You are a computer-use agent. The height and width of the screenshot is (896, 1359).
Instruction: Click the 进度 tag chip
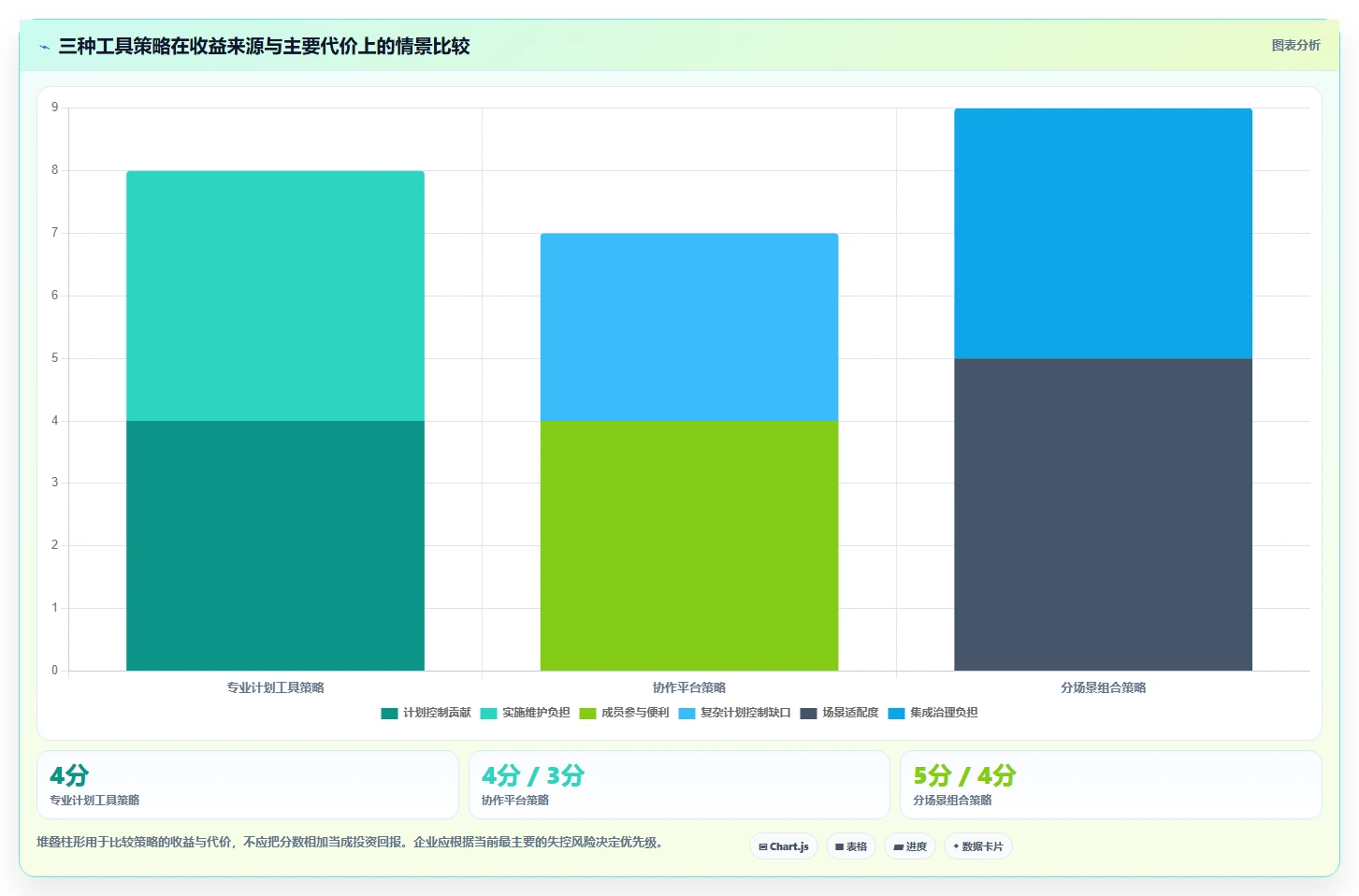pyautogui.click(x=910, y=846)
